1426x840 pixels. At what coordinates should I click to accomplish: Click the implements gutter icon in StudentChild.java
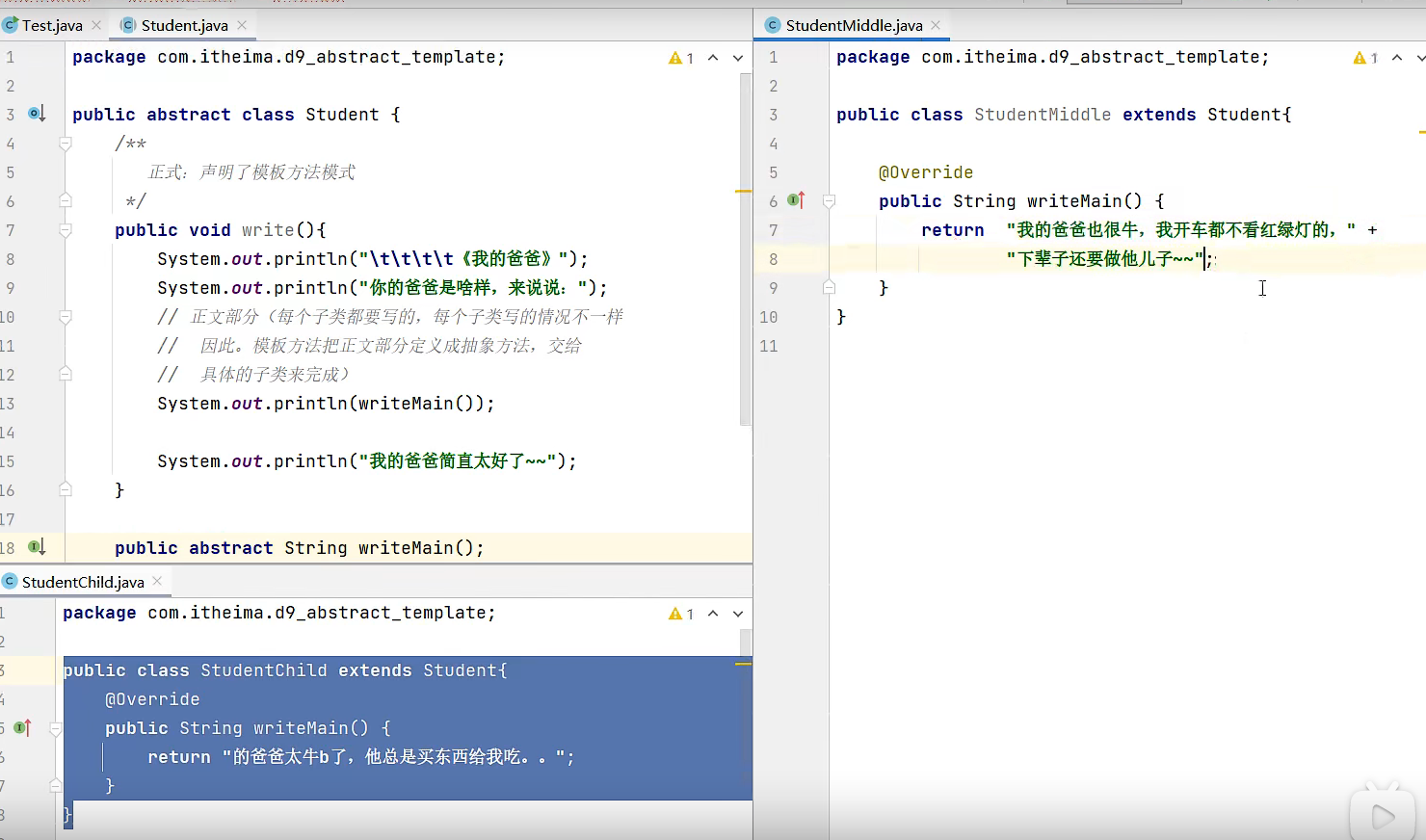(23, 727)
